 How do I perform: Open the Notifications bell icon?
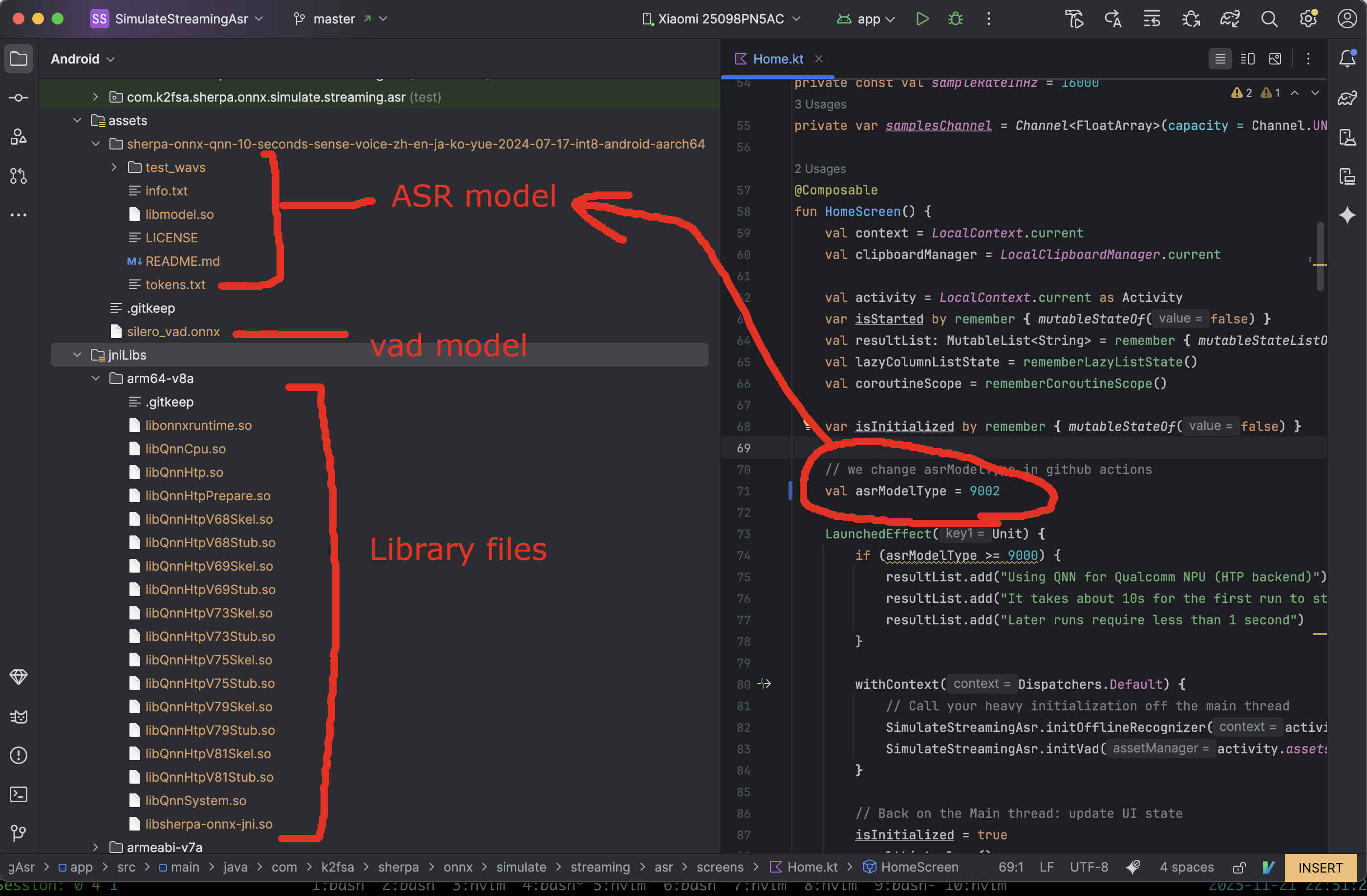(1347, 59)
